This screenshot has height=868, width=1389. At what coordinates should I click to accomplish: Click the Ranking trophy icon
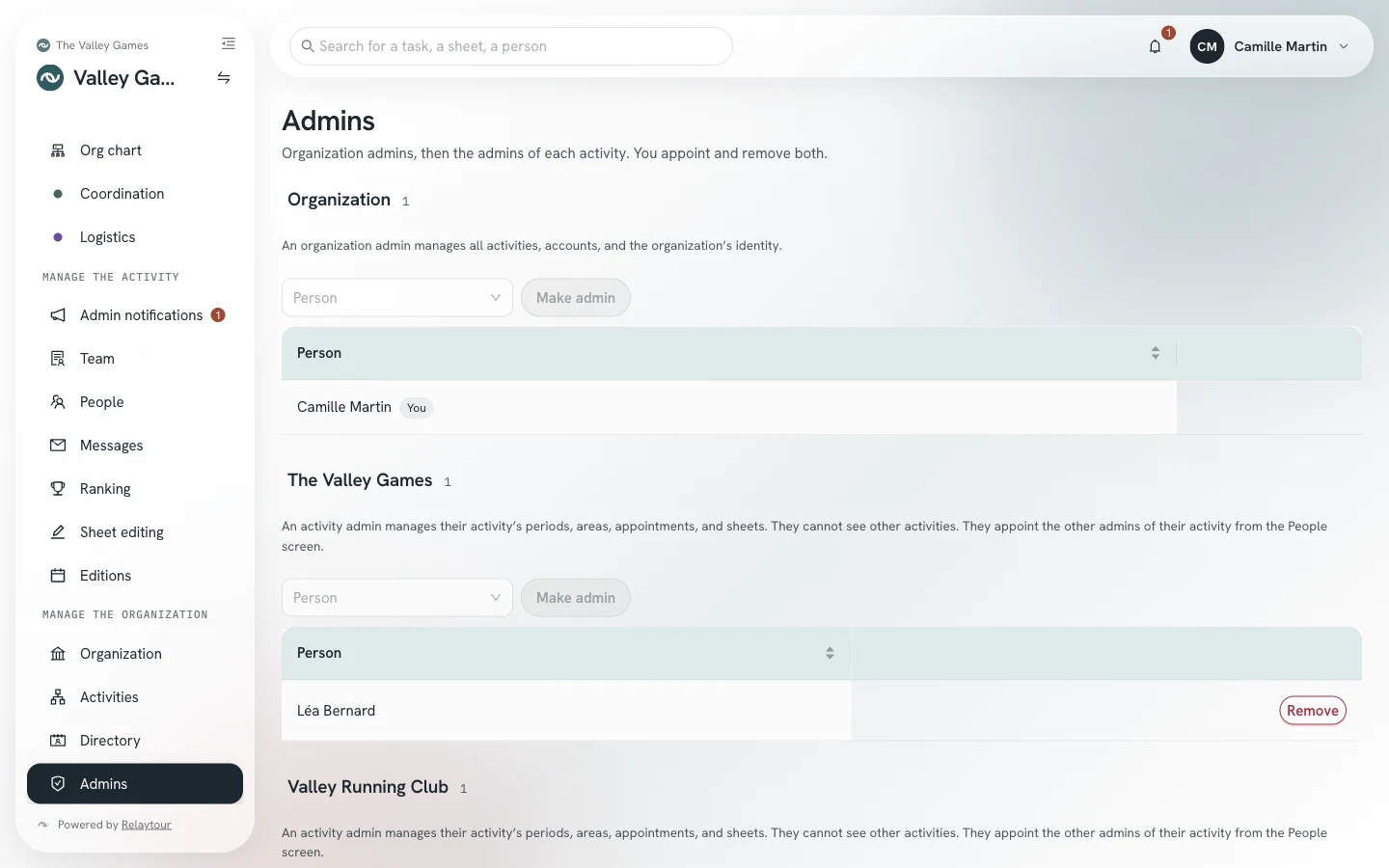58,489
